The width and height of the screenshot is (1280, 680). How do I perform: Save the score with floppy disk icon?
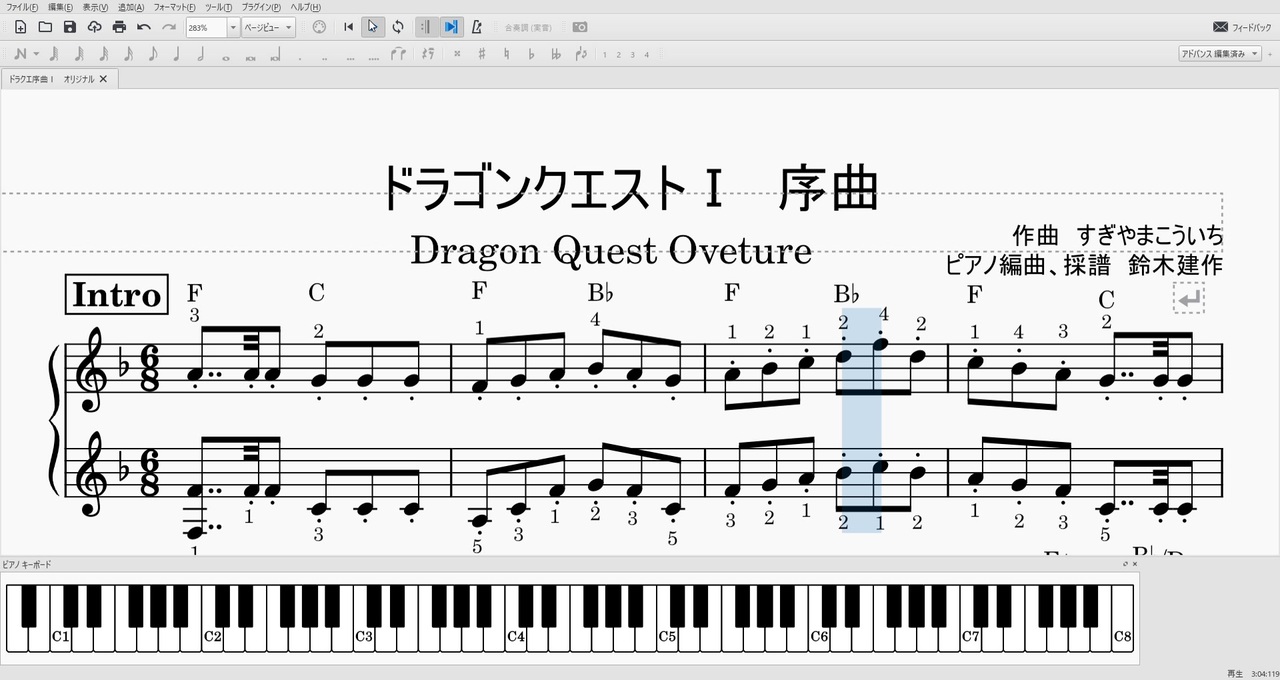tap(70, 27)
